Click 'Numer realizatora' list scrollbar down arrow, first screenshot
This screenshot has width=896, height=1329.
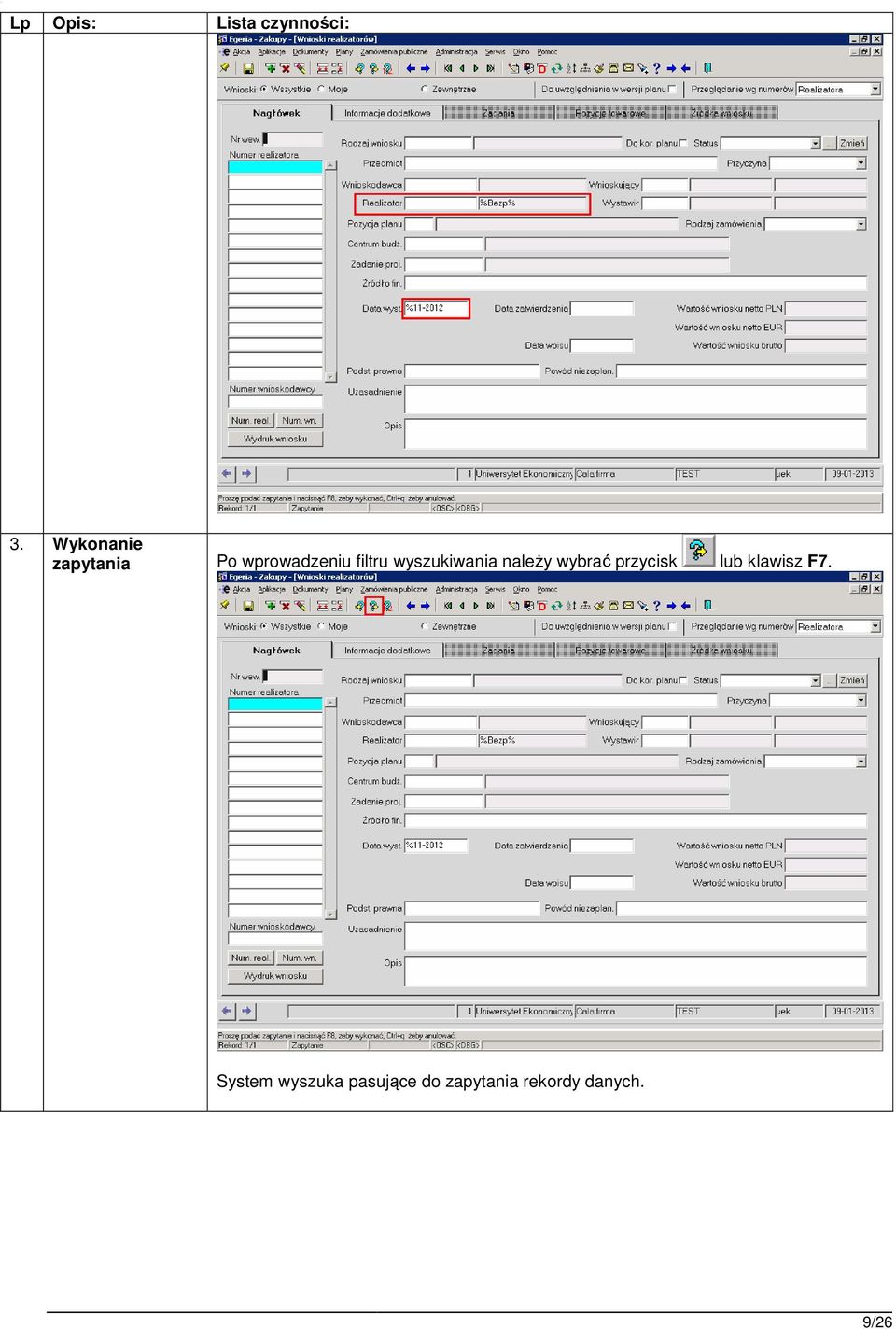(330, 377)
